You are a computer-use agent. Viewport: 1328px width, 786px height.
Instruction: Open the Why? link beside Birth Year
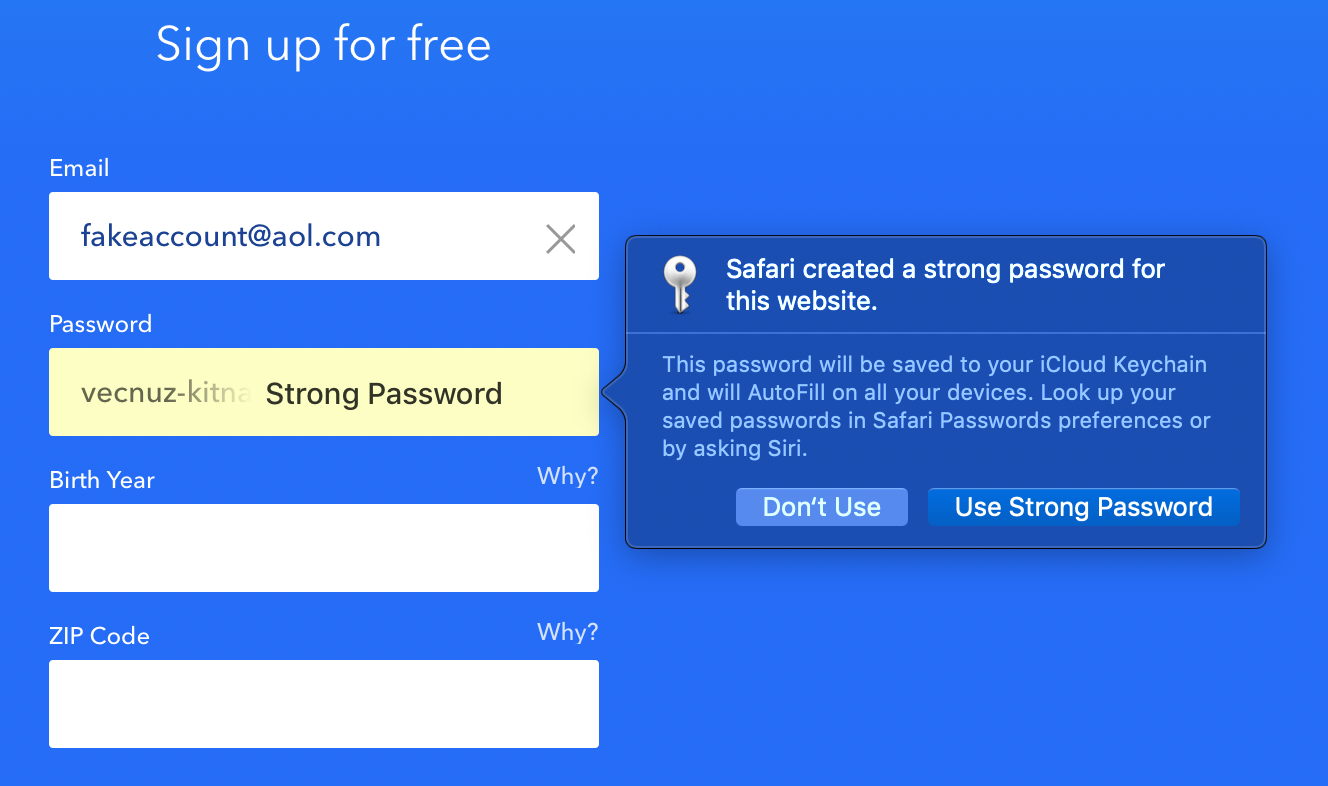click(567, 476)
